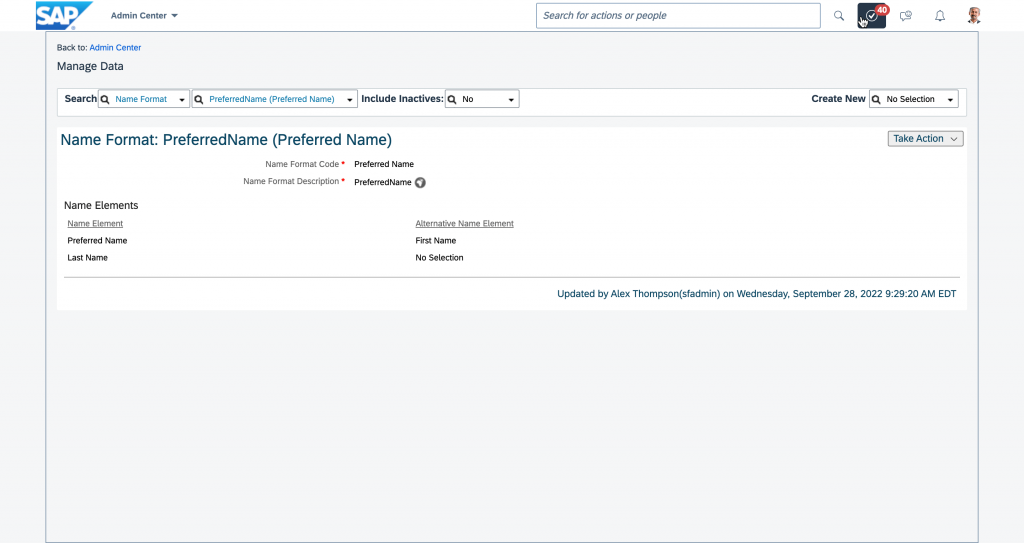Click the search icon in PreferredName box

[x=199, y=99]
